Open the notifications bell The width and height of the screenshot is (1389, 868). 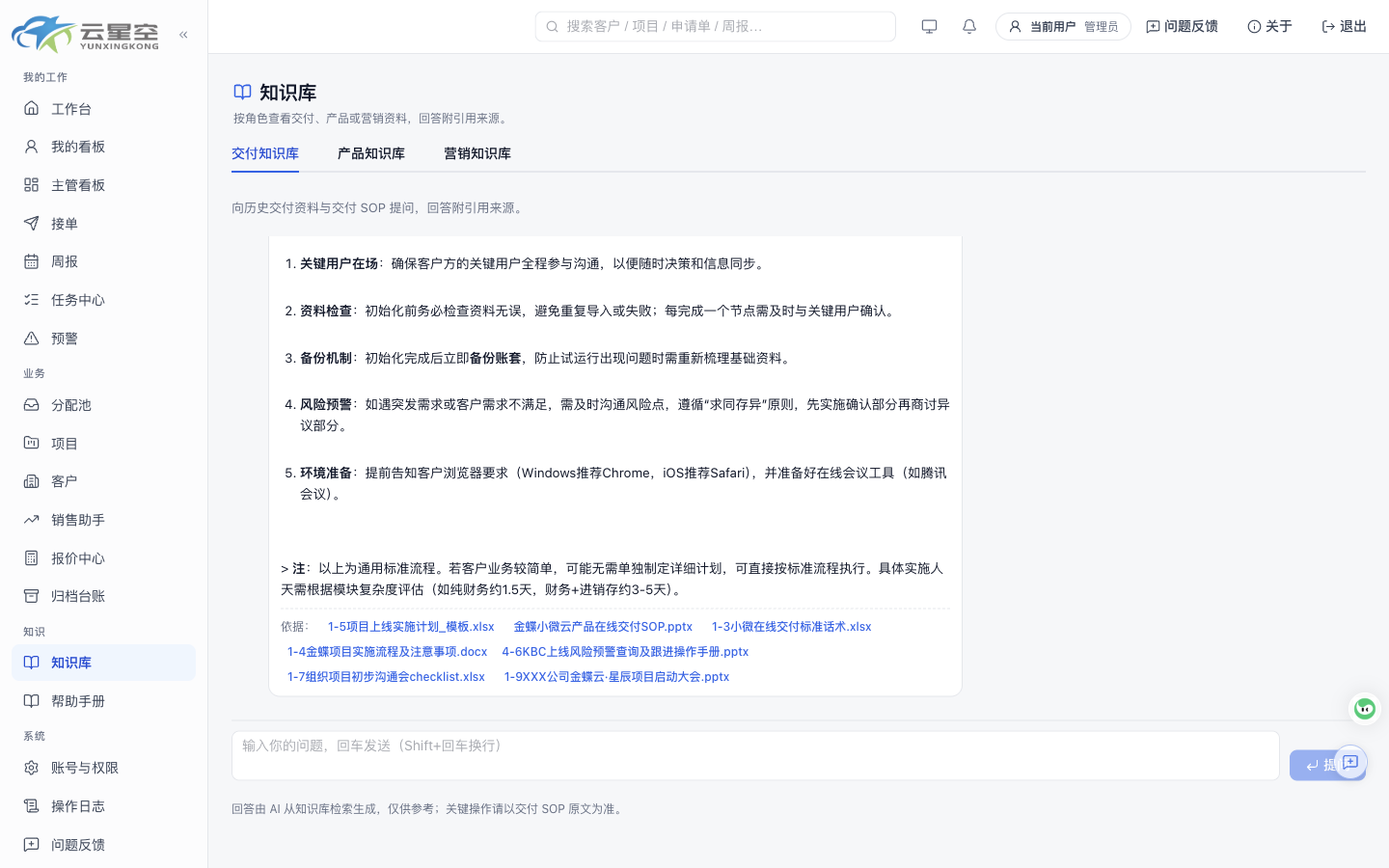(969, 27)
